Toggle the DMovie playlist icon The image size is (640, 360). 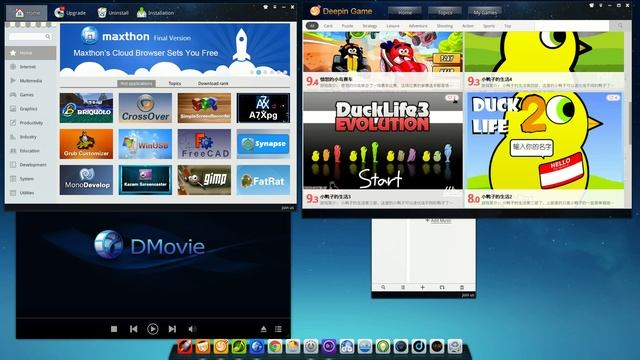(278, 329)
